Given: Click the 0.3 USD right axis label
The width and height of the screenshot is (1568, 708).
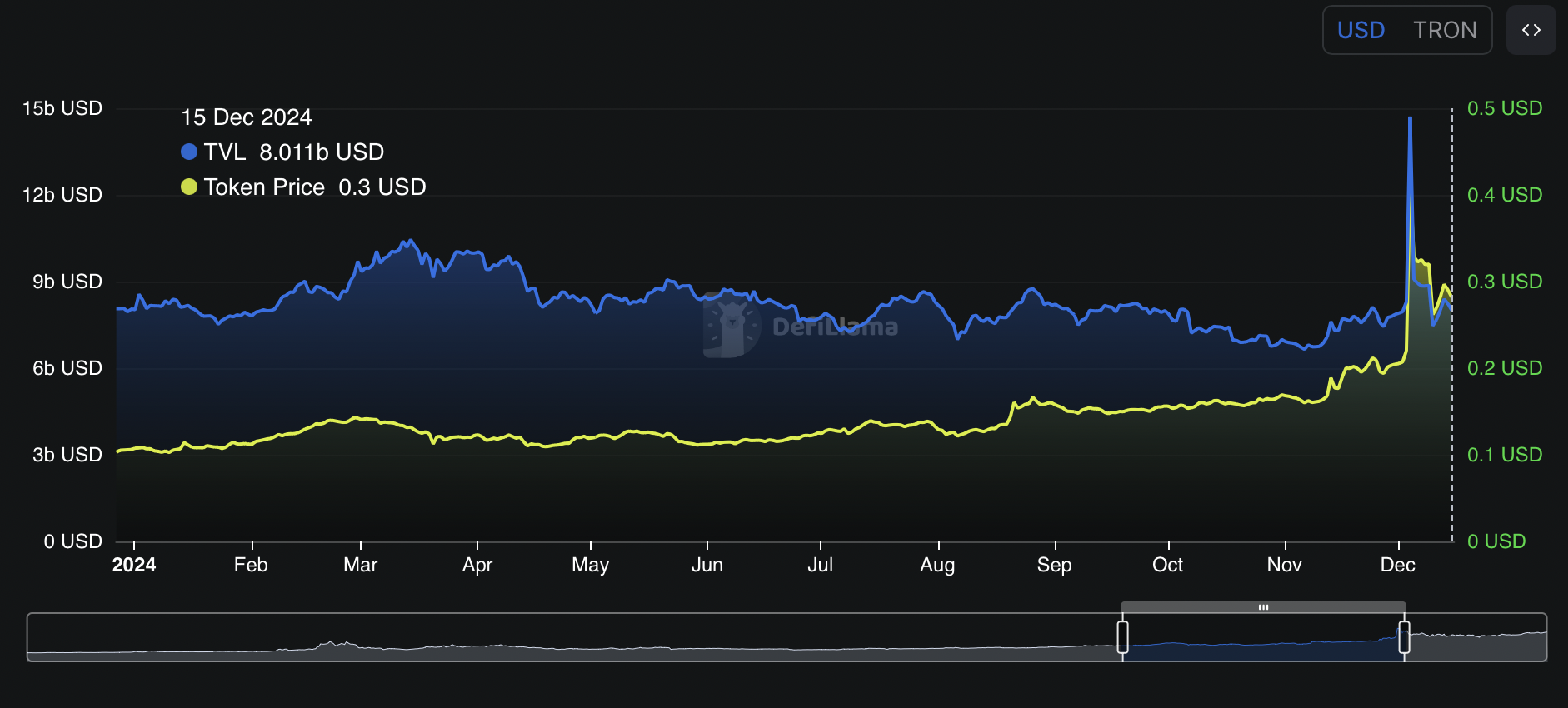Looking at the screenshot, I should tap(1505, 282).
